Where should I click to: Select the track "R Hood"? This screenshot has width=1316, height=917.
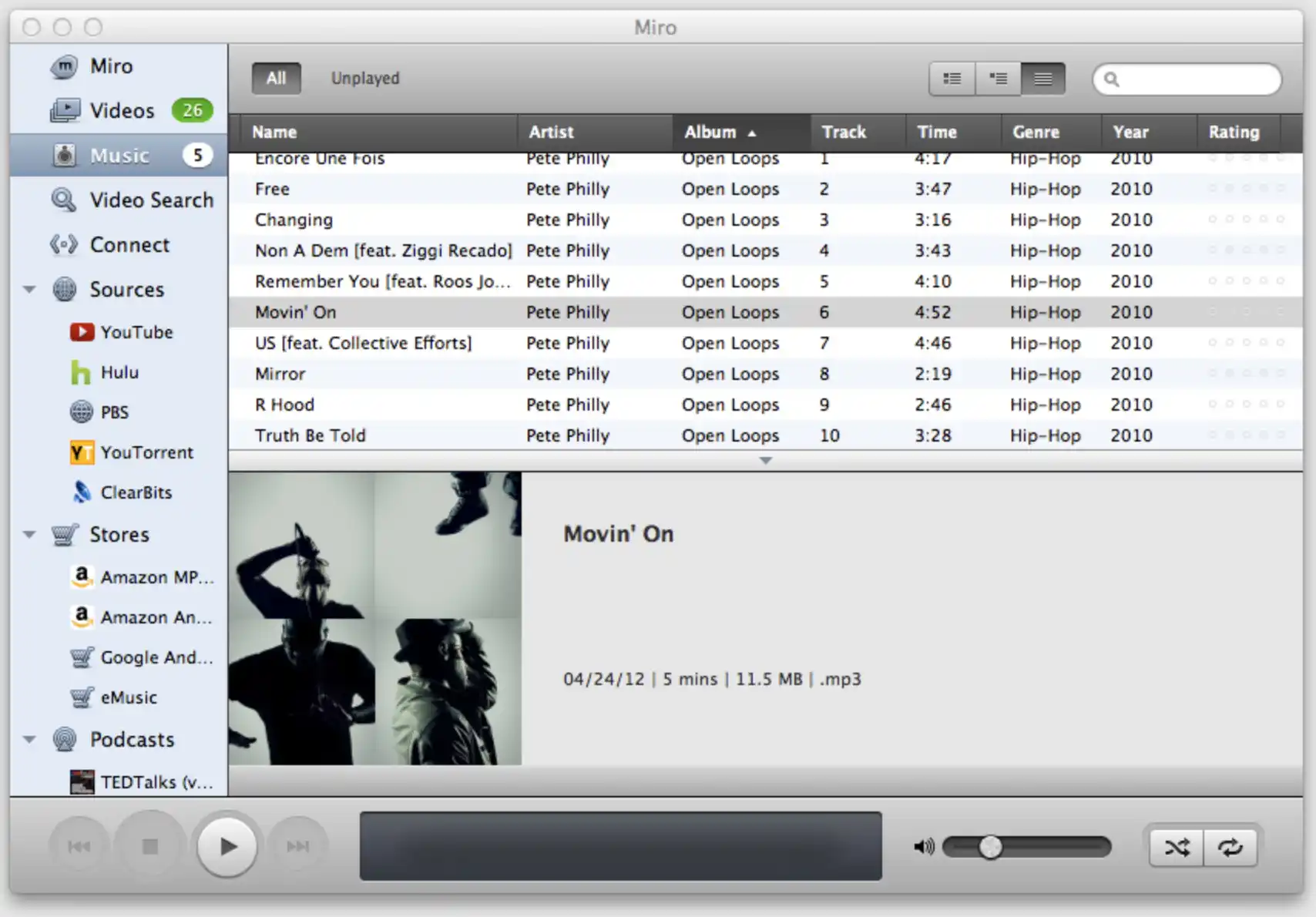(765, 405)
